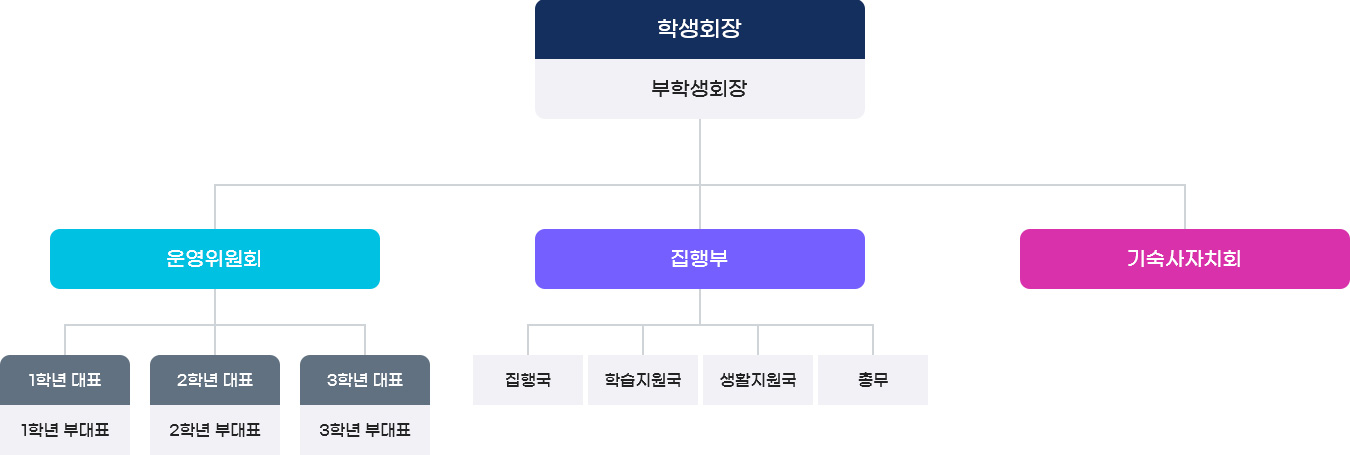1350x455 pixels.
Task: Open the 운영위원회 cyan box
Action: pos(215,259)
